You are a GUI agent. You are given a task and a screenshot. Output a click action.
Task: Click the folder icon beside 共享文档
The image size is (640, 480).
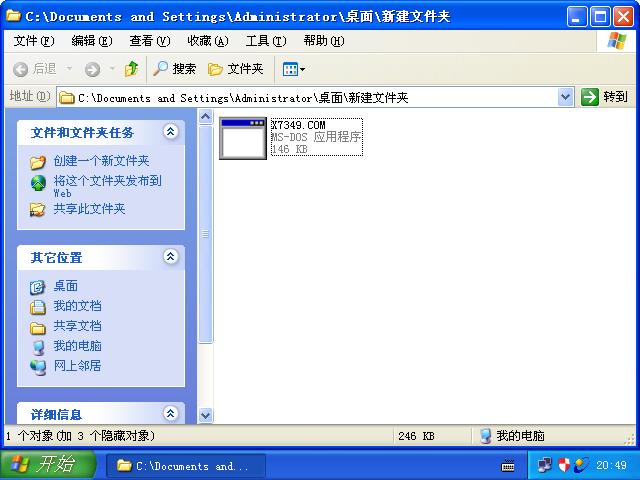pyautogui.click(x=38, y=327)
